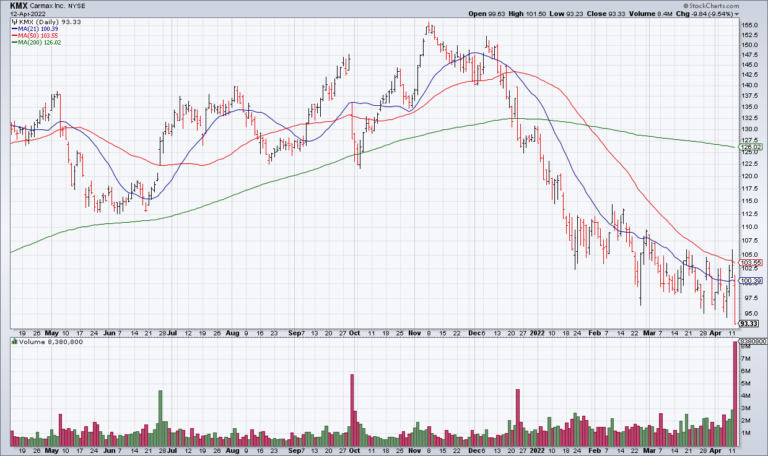Click the green 126.02 price tag on axis

click(x=751, y=147)
